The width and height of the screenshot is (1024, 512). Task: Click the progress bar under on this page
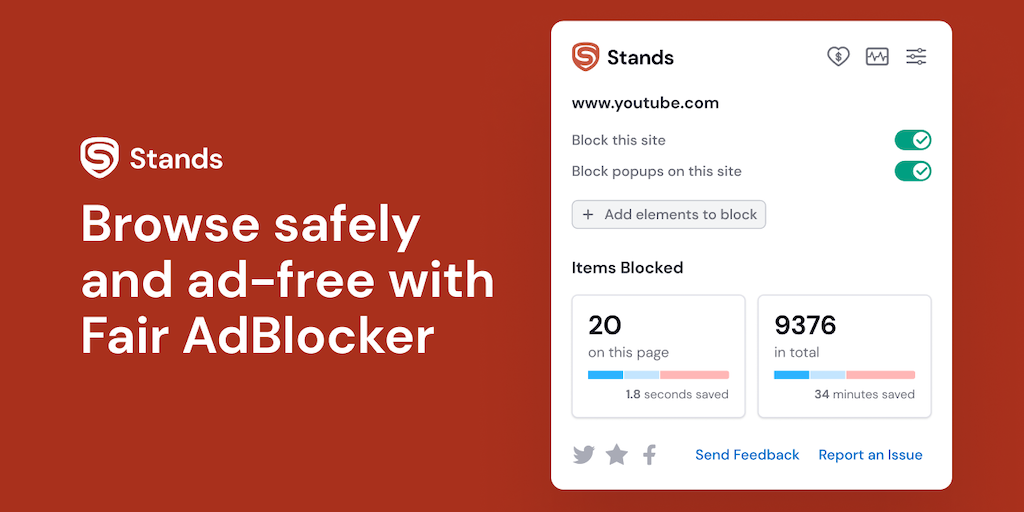click(658, 375)
